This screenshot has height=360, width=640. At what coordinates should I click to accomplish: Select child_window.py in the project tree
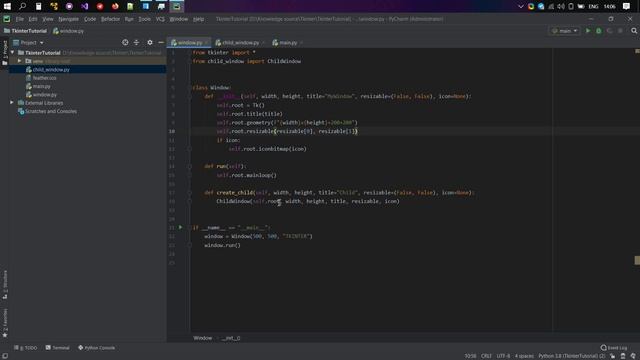(51, 69)
